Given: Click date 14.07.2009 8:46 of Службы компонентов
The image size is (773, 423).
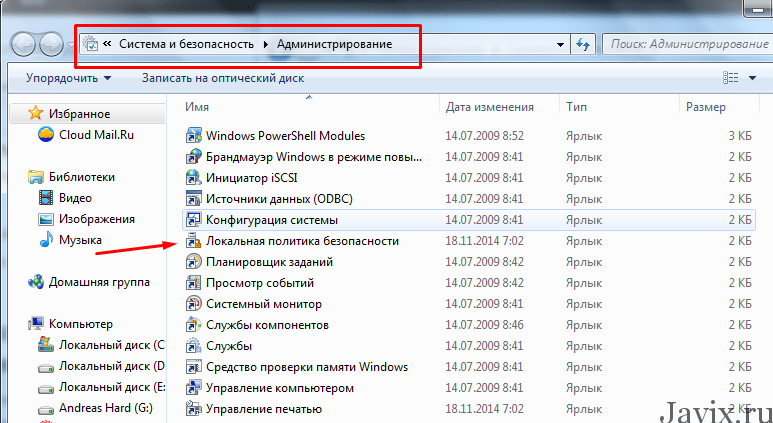Looking at the screenshot, I should click(x=484, y=325).
